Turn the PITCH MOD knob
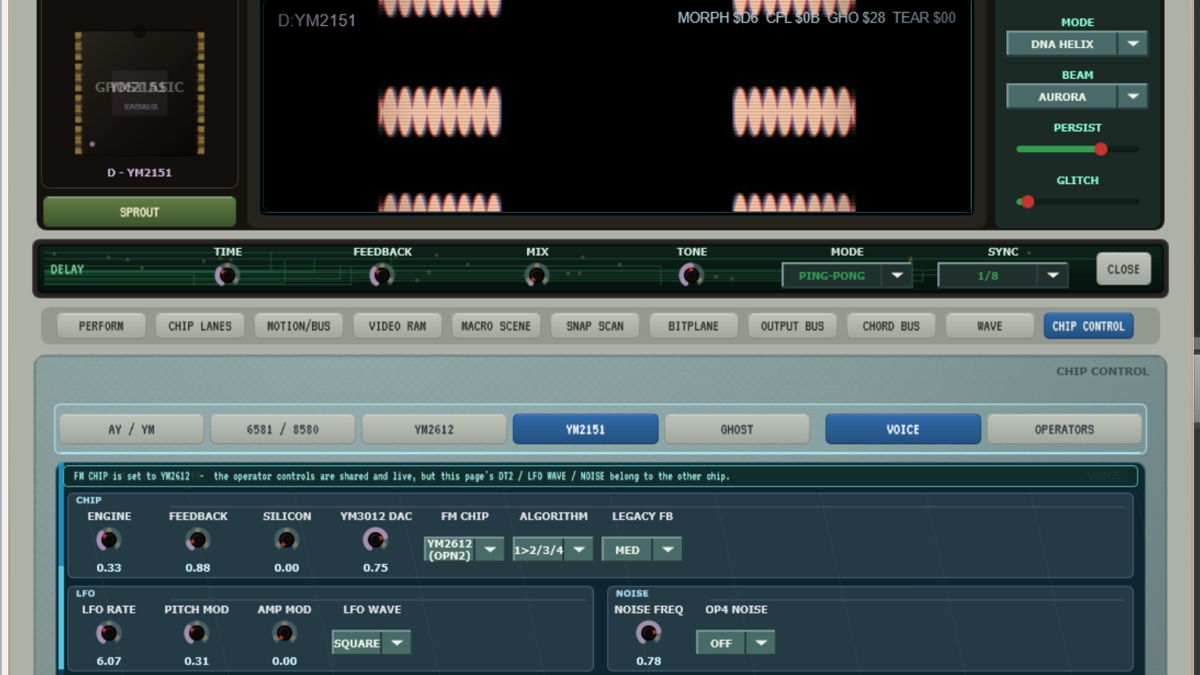The height and width of the screenshot is (675, 1200). 196,633
